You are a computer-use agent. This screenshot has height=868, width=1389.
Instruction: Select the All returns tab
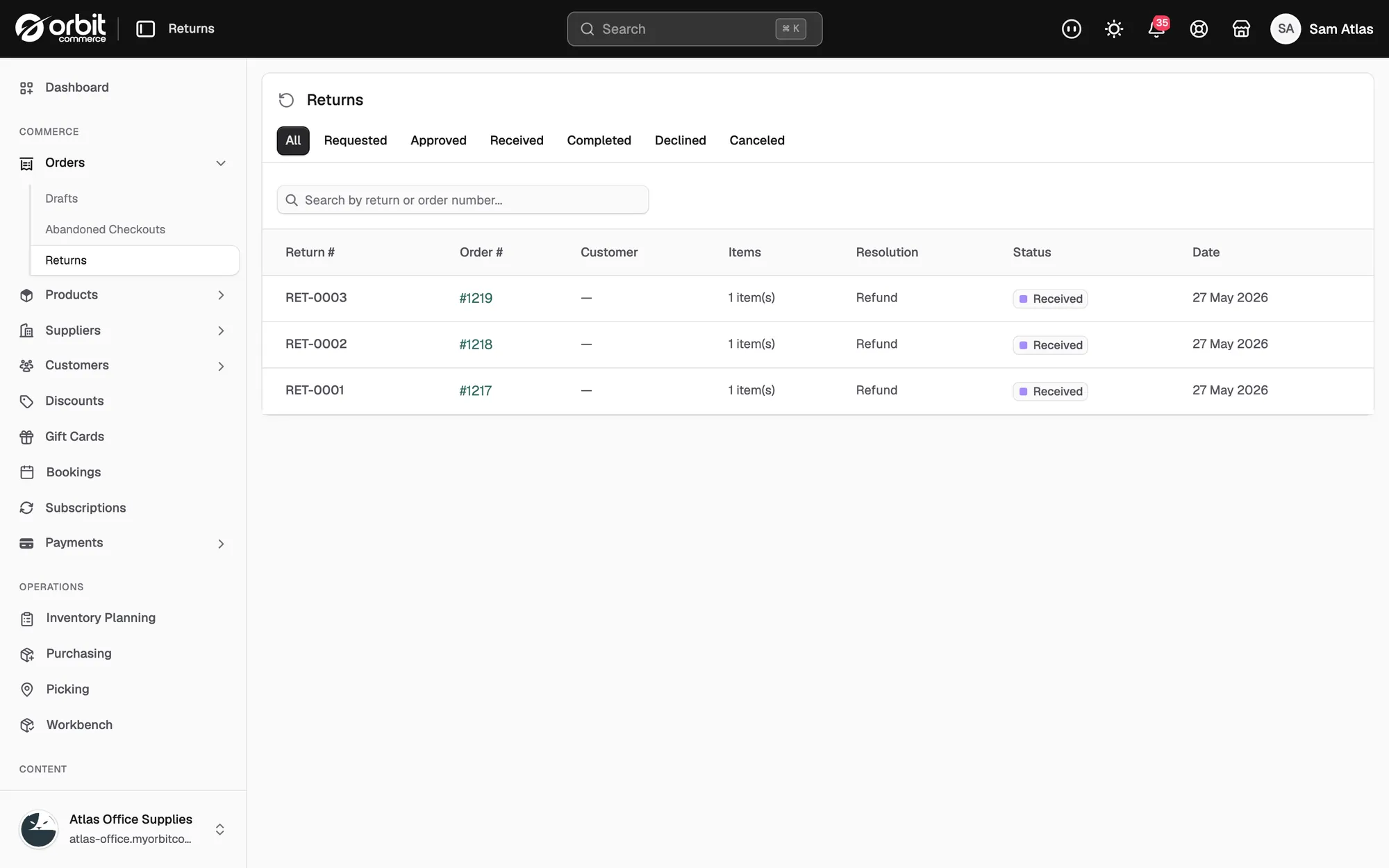pyautogui.click(x=293, y=140)
